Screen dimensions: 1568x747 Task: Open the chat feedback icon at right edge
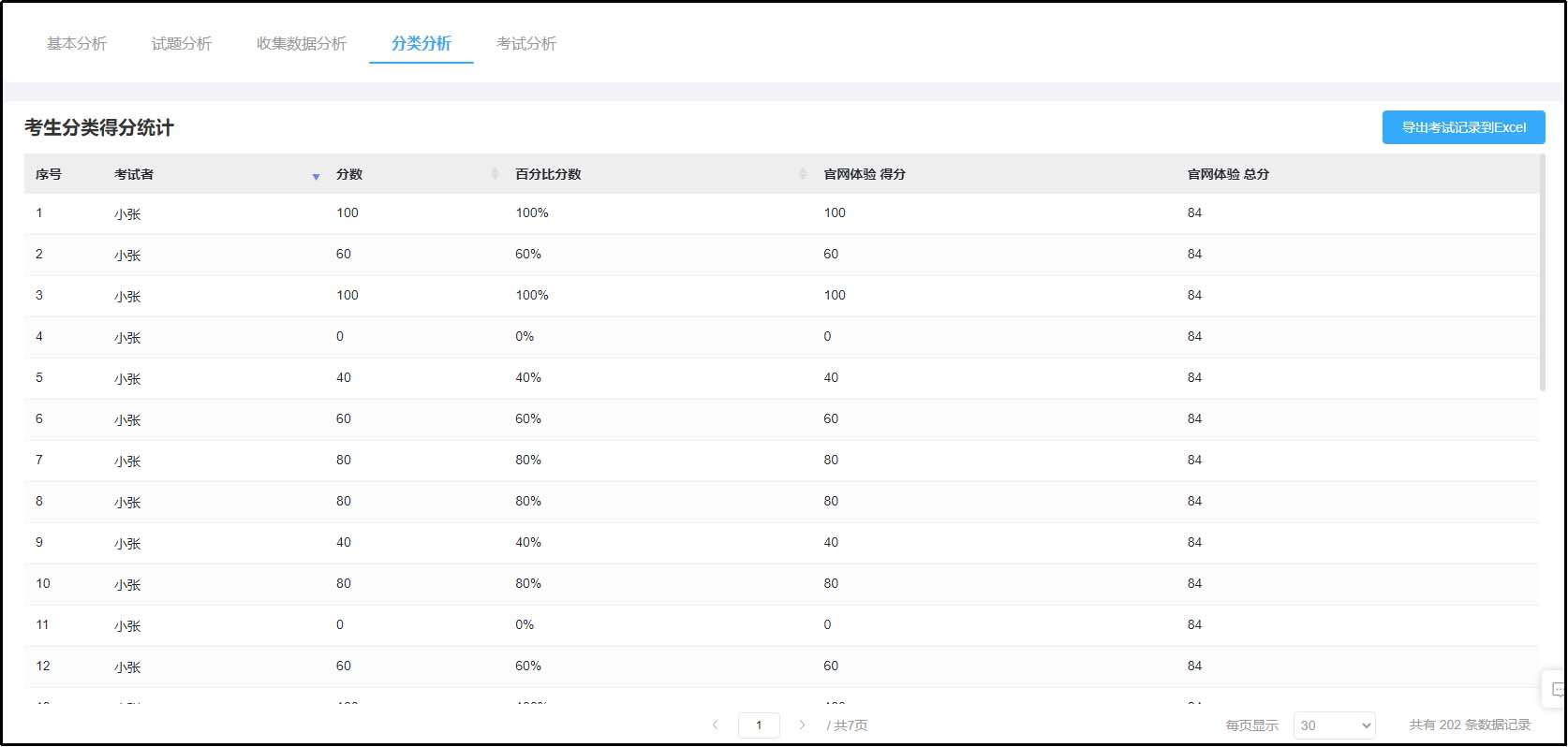click(1557, 690)
